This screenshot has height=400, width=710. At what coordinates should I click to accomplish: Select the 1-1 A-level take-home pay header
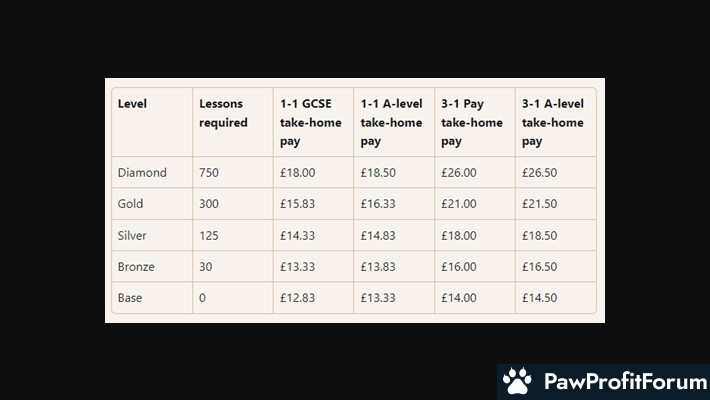click(x=392, y=122)
